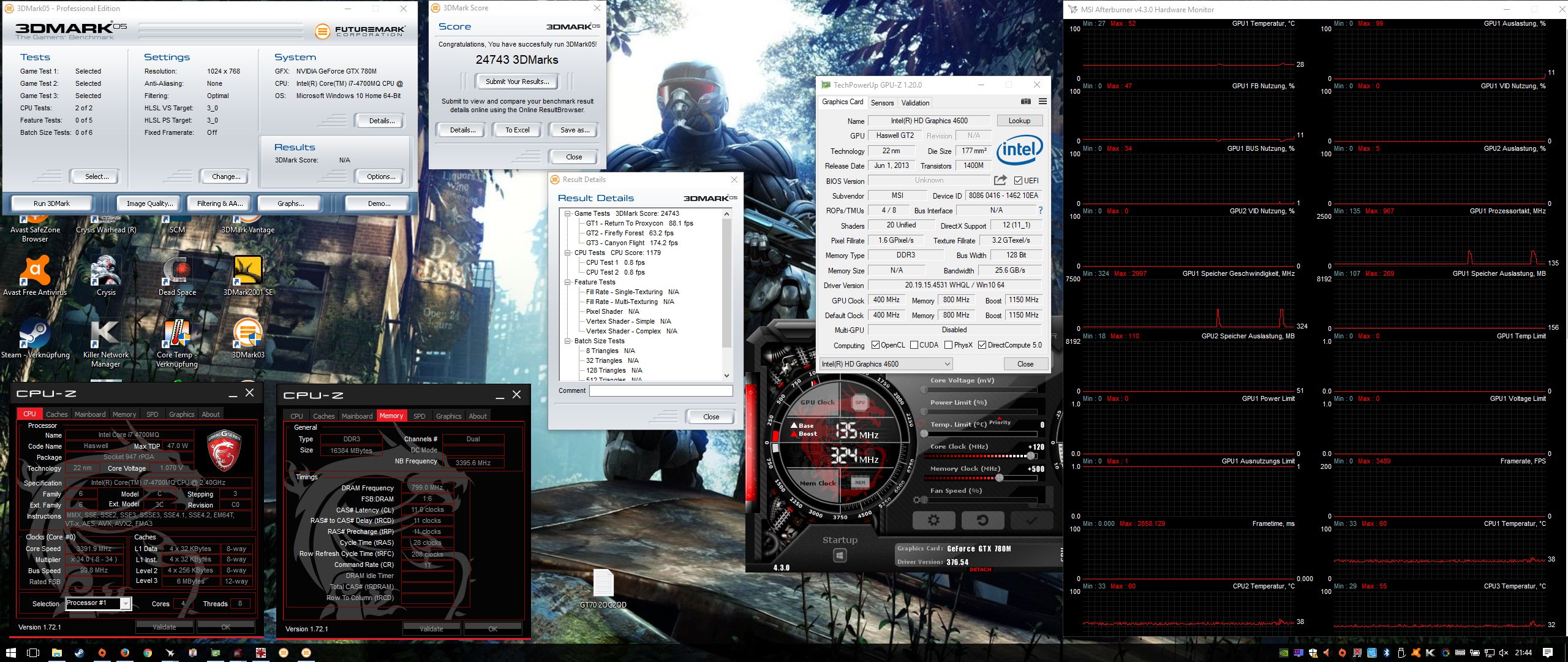1568x662 pixels.
Task: Open Task View in taskbar
Action: click(x=34, y=653)
